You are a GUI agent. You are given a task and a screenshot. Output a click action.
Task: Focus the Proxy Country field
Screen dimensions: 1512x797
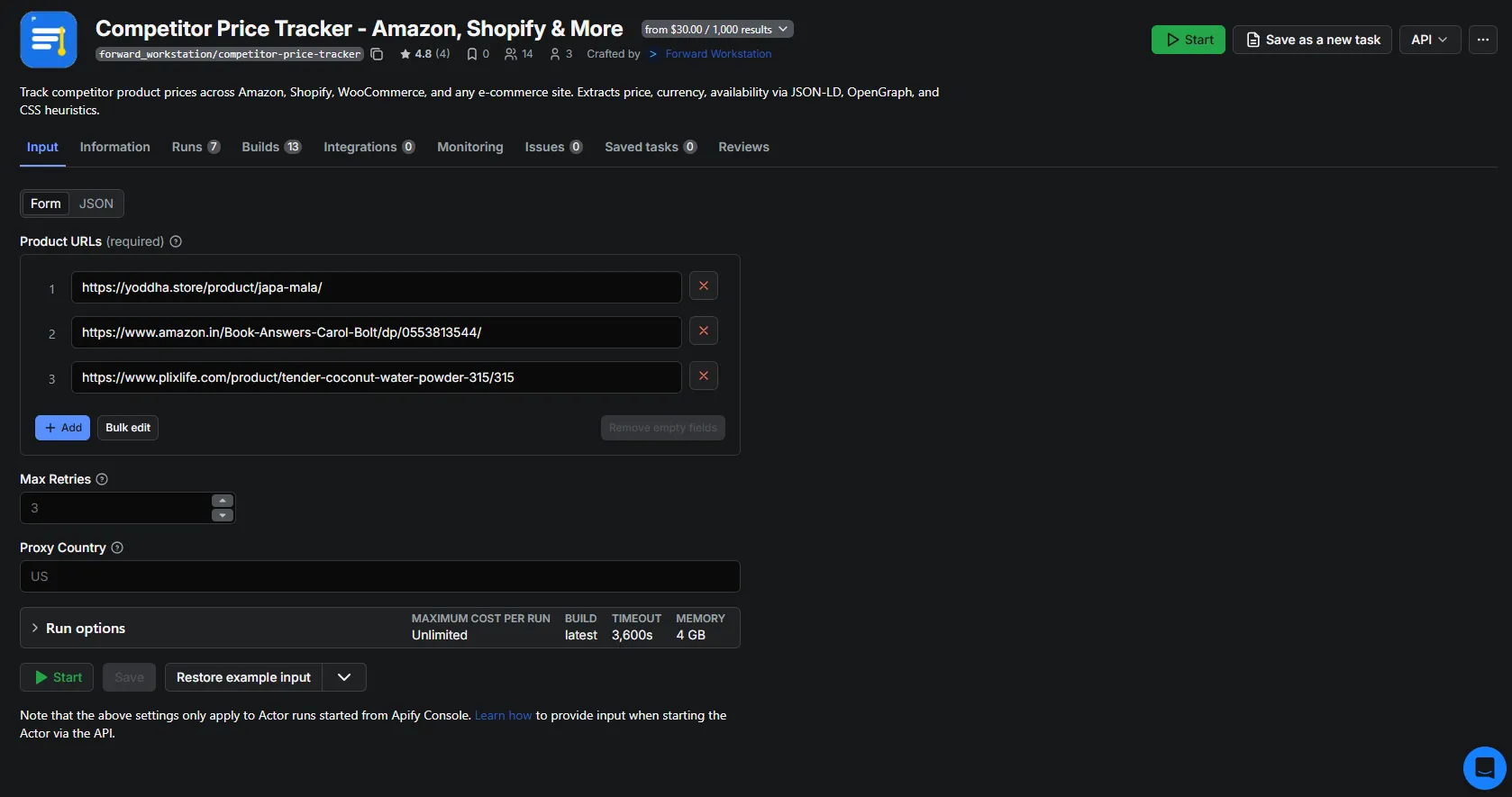379,576
